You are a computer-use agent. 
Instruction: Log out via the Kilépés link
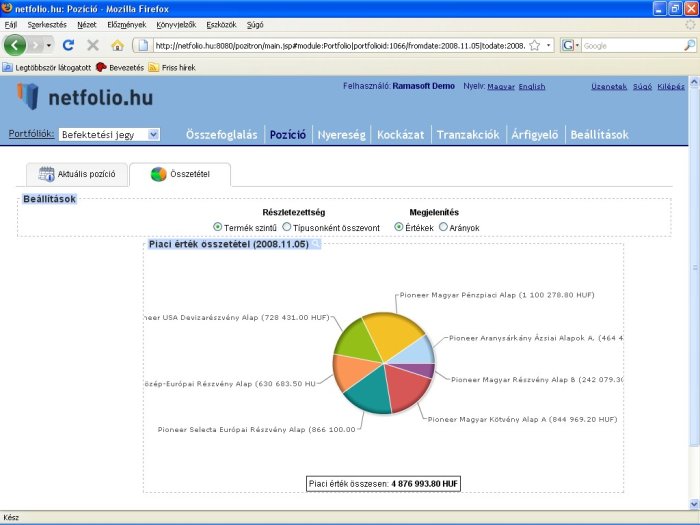point(671,87)
